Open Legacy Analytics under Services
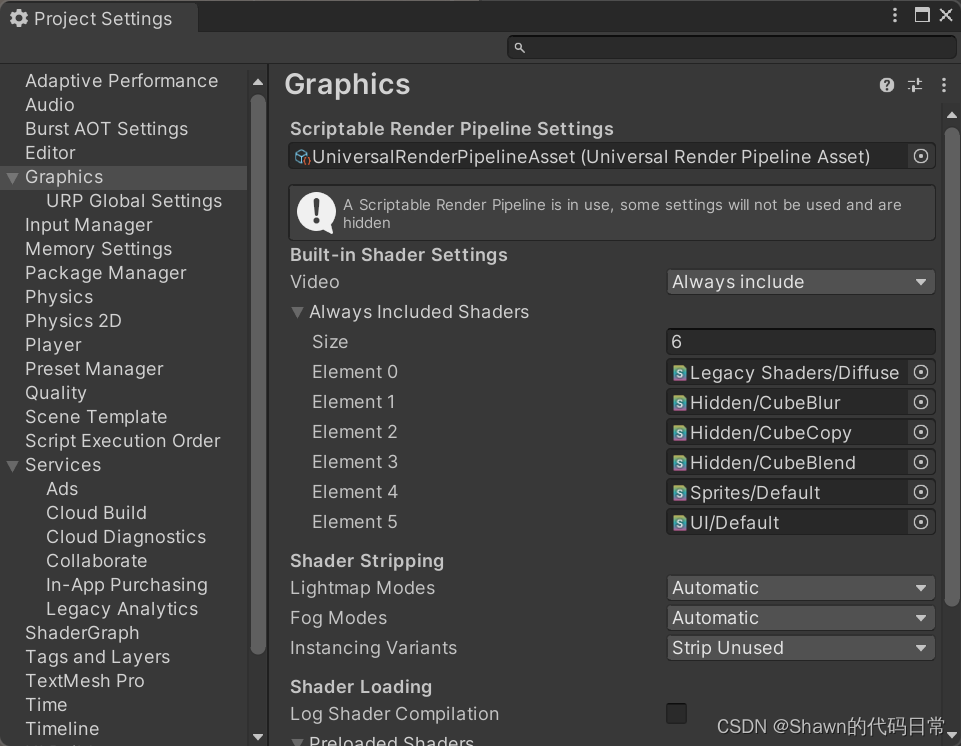 122,609
